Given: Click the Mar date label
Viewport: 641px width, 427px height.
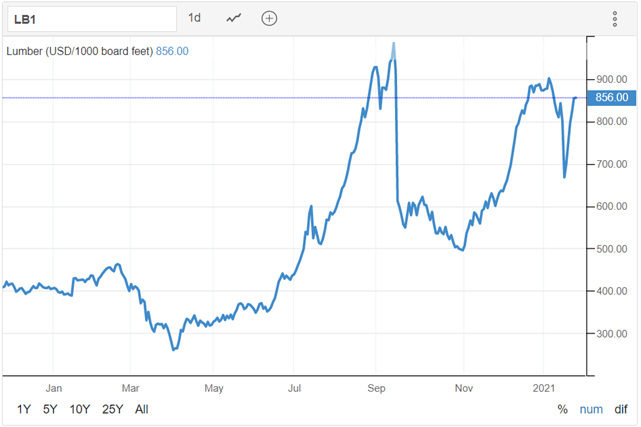Looking at the screenshot, I should point(130,388).
